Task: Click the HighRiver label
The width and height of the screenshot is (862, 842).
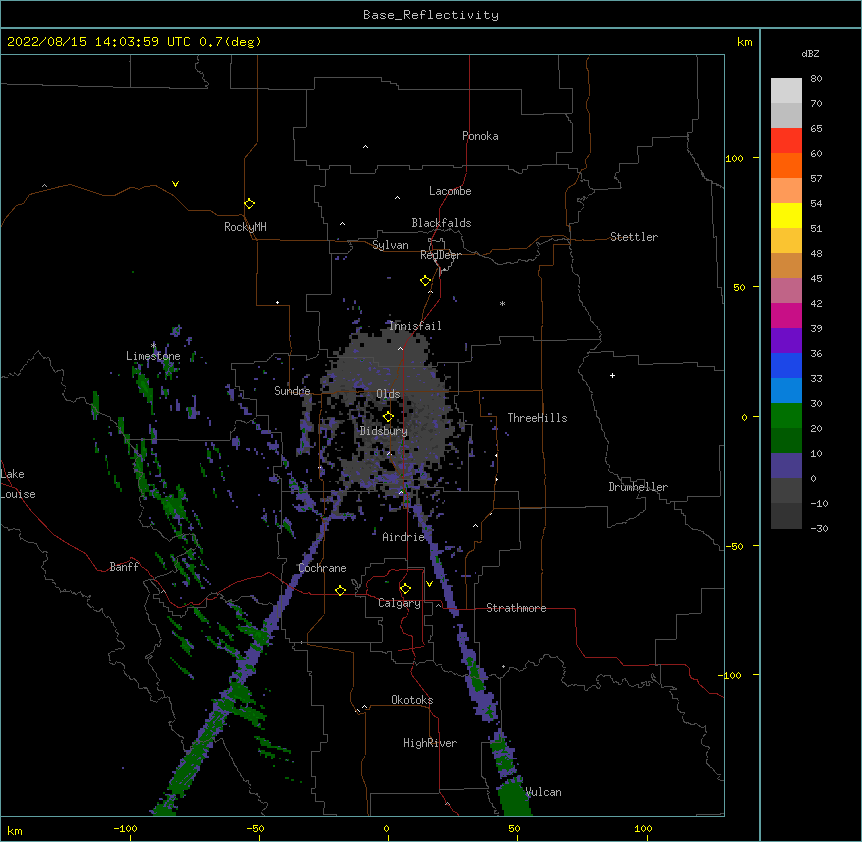Action: tap(430, 743)
